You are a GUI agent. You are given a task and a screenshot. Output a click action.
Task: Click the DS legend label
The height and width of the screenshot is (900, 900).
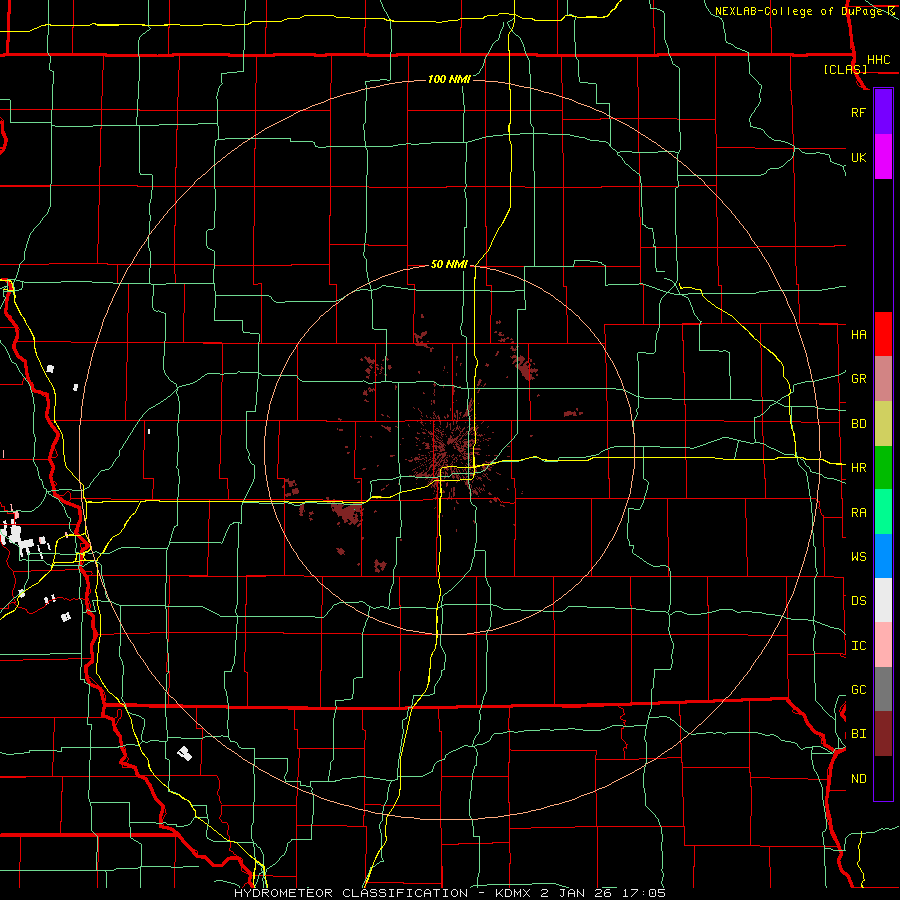click(x=858, y=601)
